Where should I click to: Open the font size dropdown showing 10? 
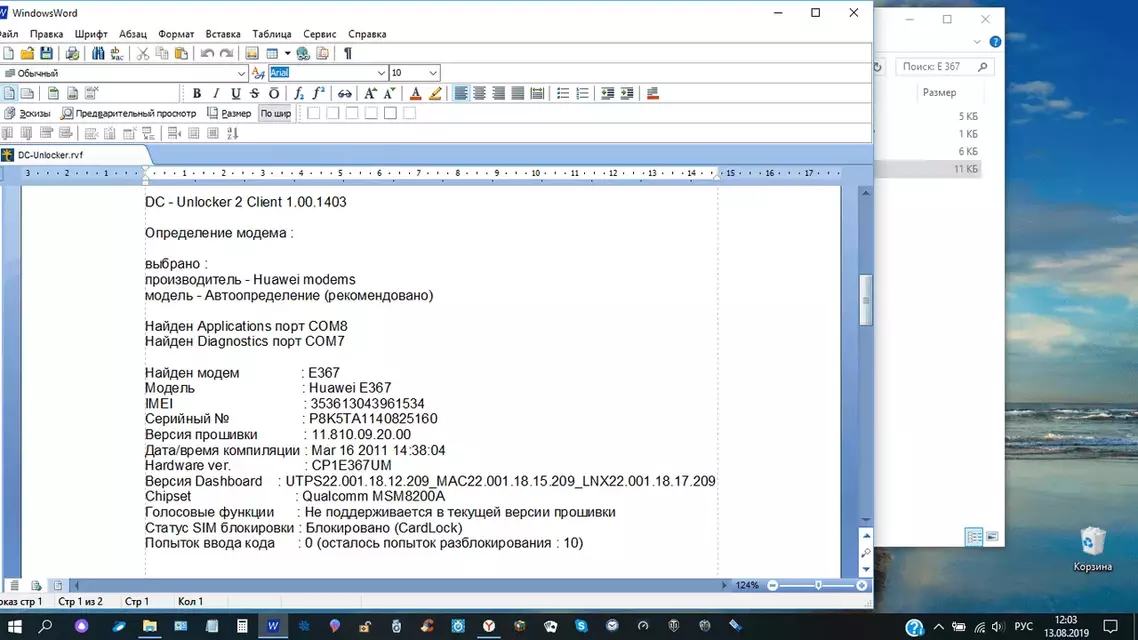(433, 73)
